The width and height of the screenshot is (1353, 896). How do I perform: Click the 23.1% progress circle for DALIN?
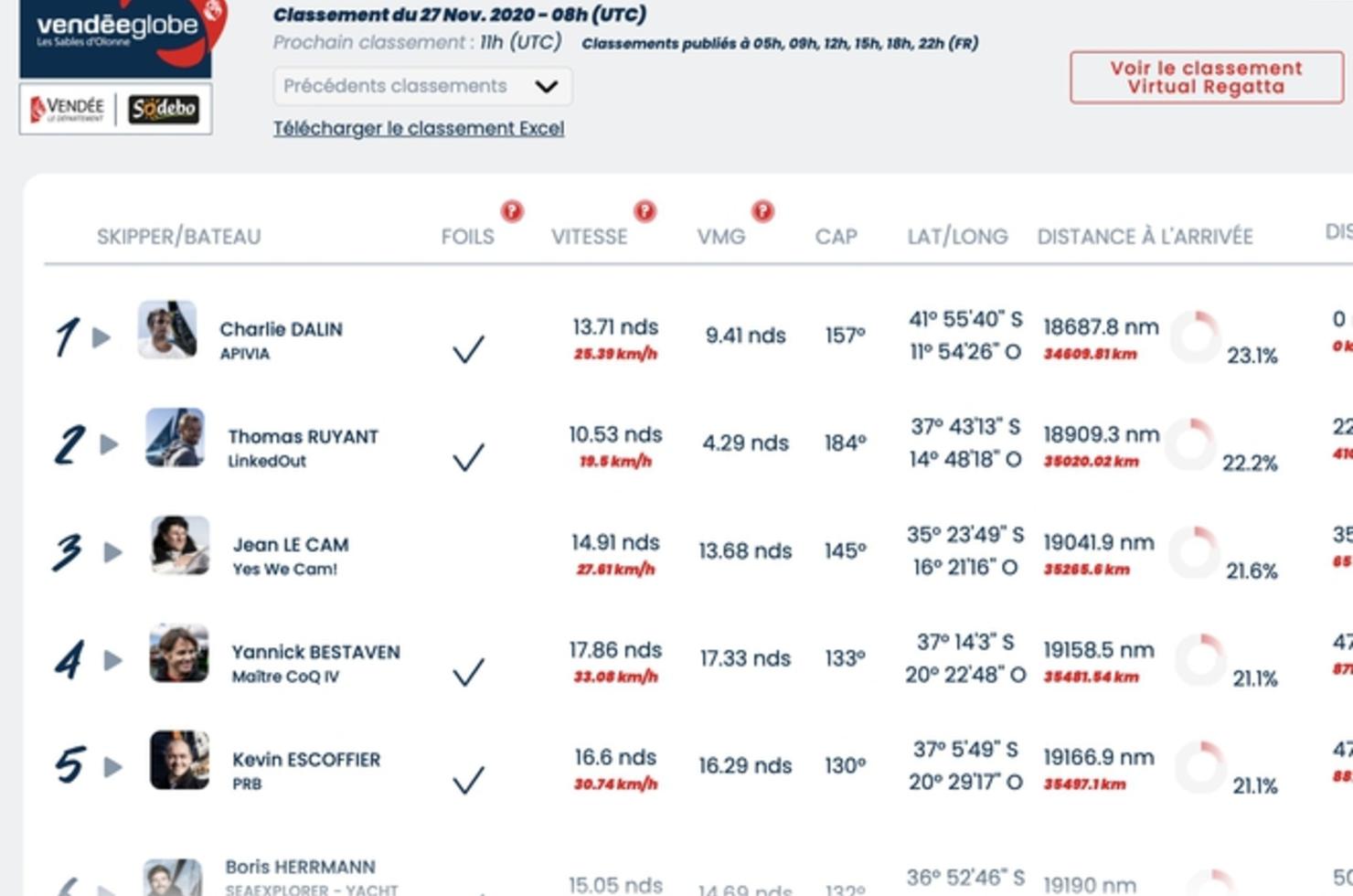(1196, 336)
